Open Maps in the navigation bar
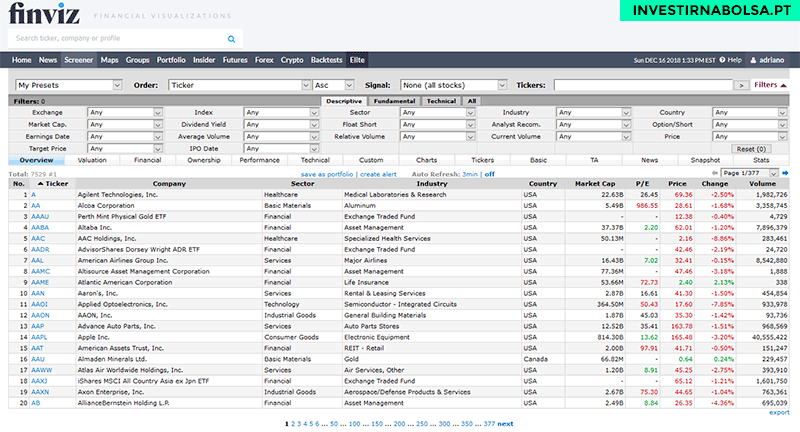Screen dimensions: 800x432 click(109, 60)
